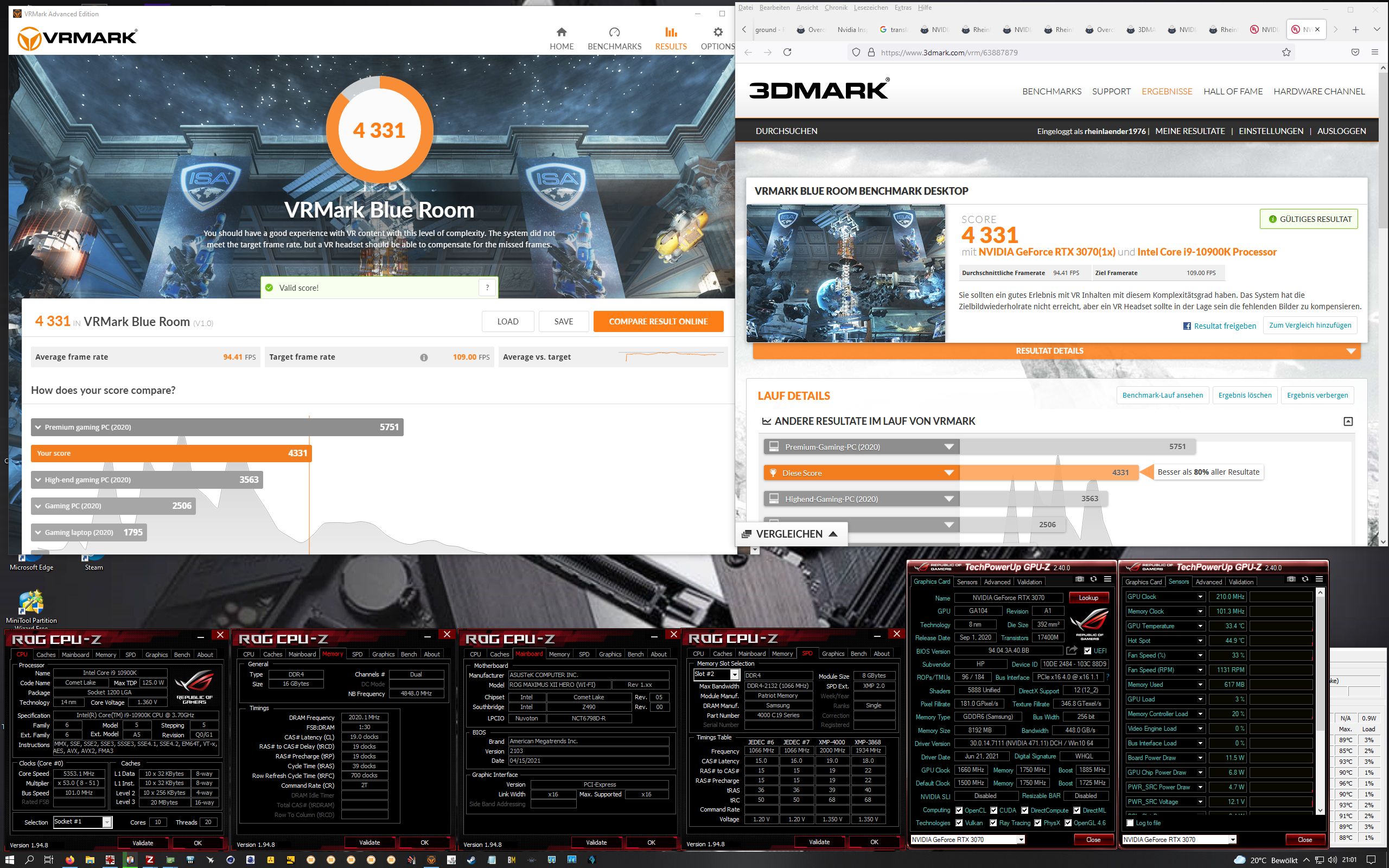Click the SAVE button in VRMark
This screenshot has width=1389, height=868.
(x=564, y=322)
